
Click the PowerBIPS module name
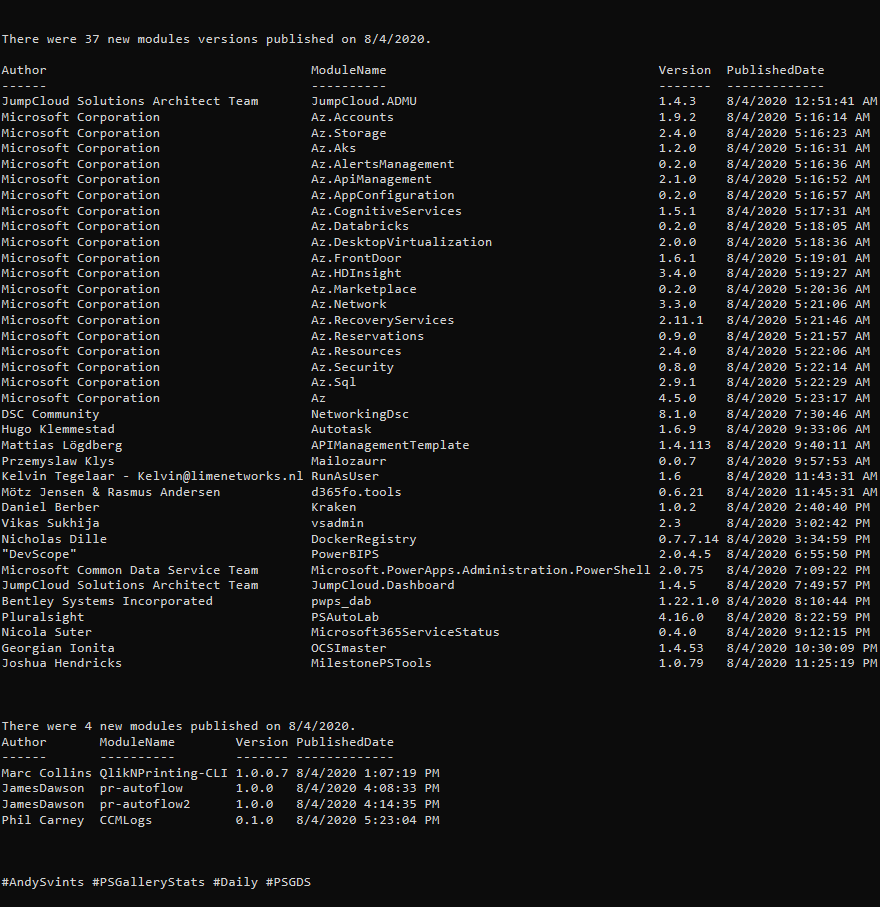(x=344, y=554)
